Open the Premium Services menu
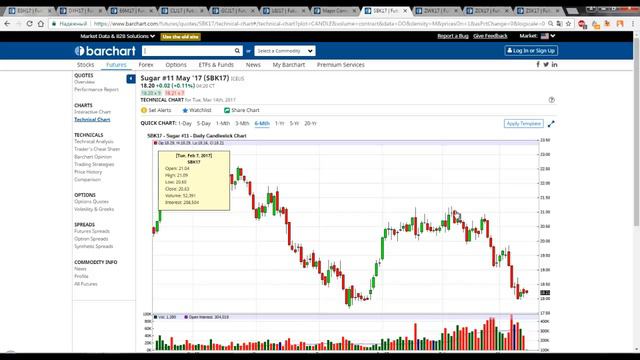Image resolution: width=640 pixels, height=360 pixels. tap(341, 65)
